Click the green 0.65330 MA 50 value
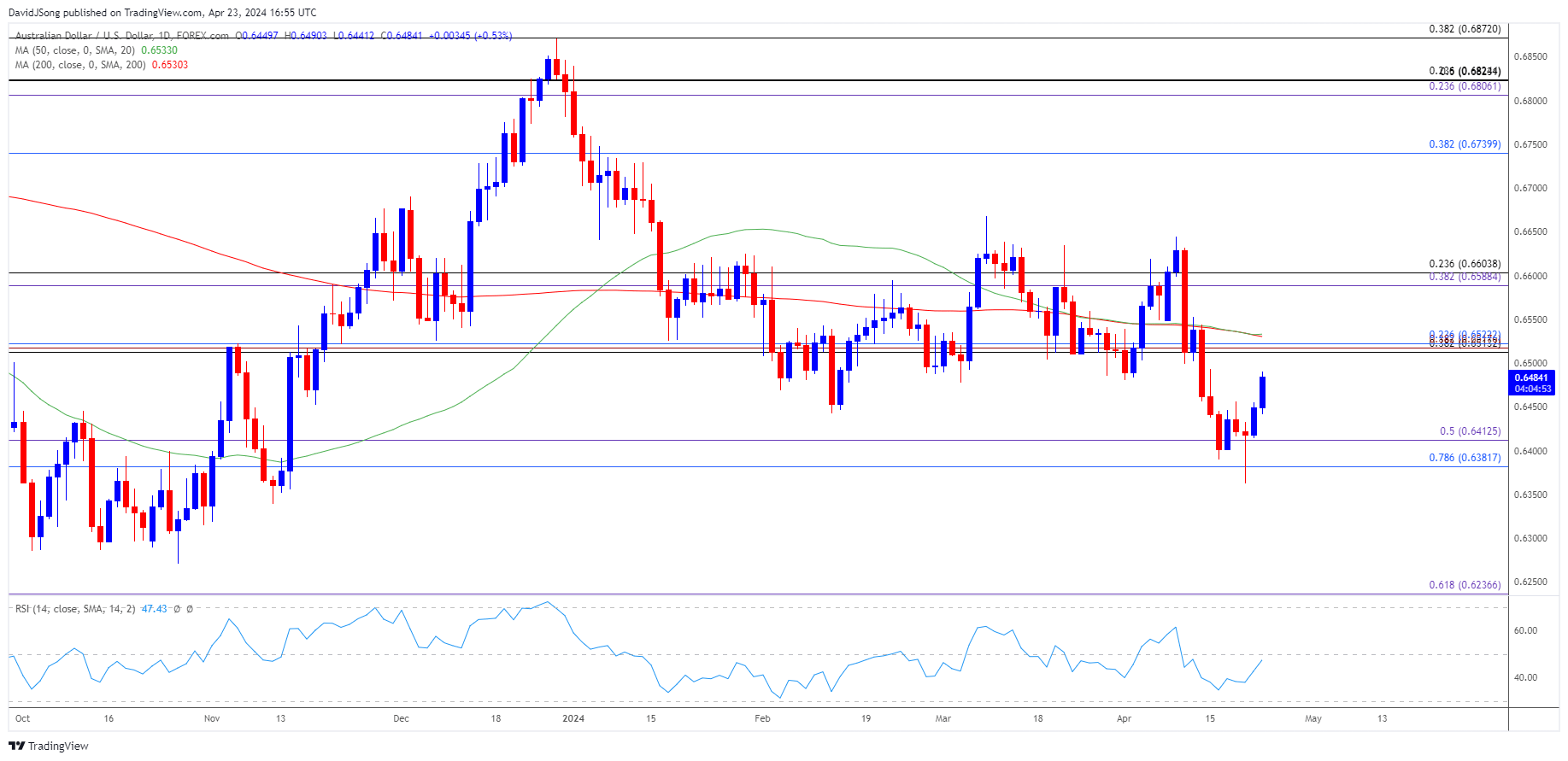 (x=160, y=50)
